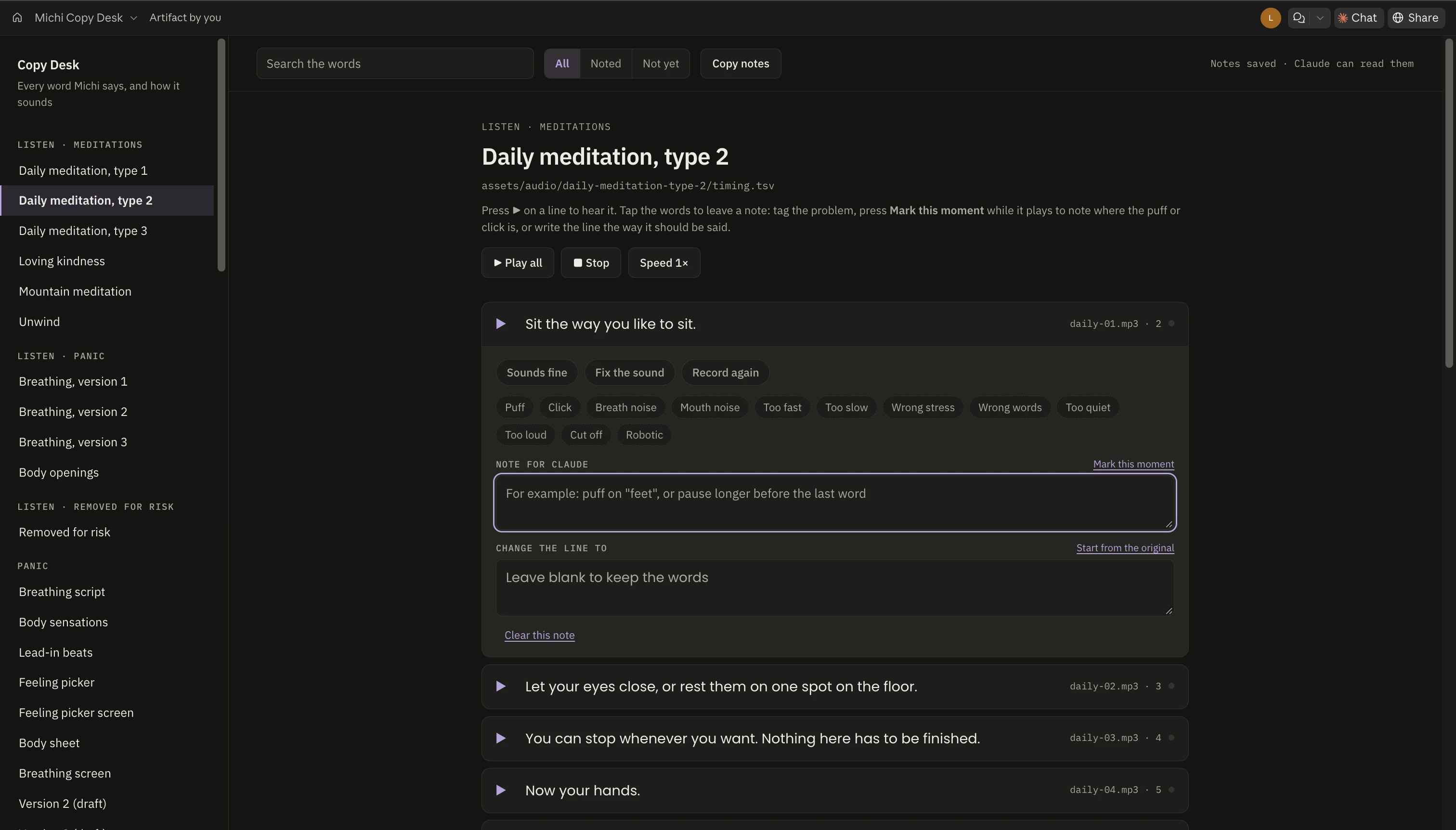Go to the home icon
The height and width of the screenshot is (830, 1456).
[x=17, y=18]
